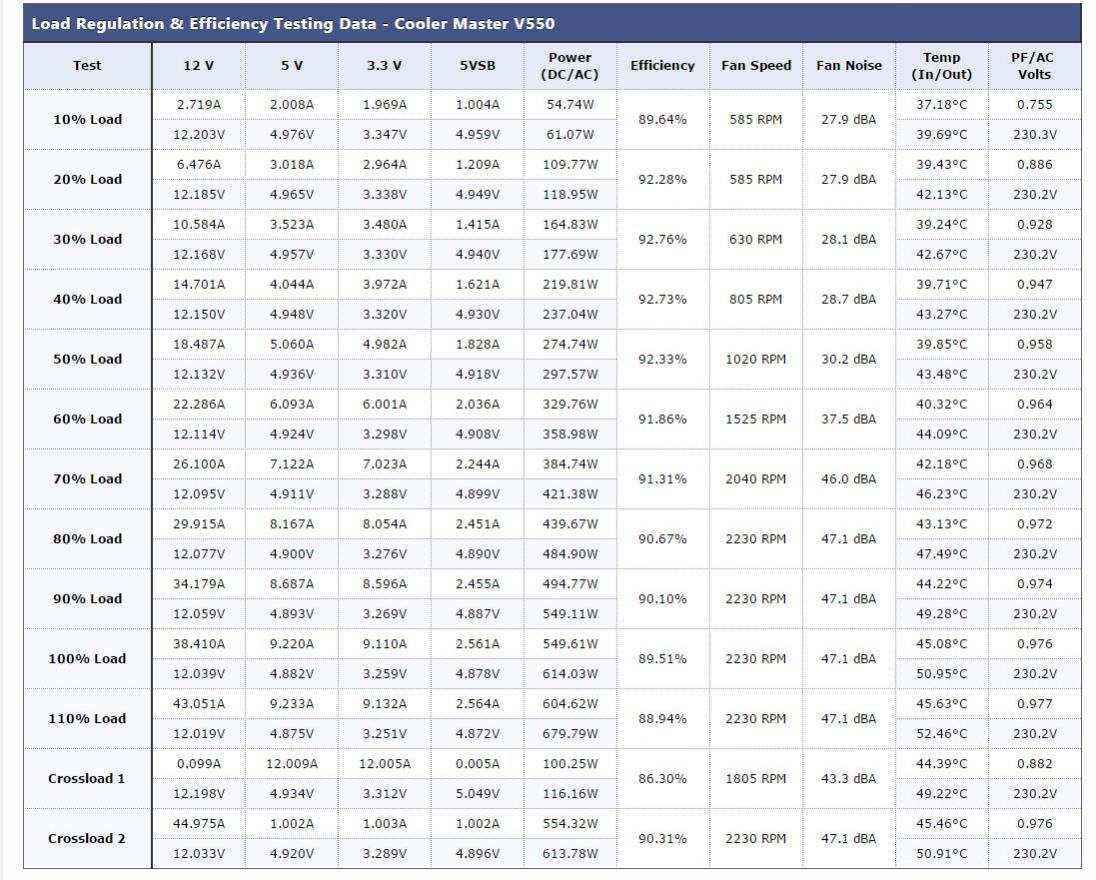Click the 46.0 dBA noise value

[849, 479]
